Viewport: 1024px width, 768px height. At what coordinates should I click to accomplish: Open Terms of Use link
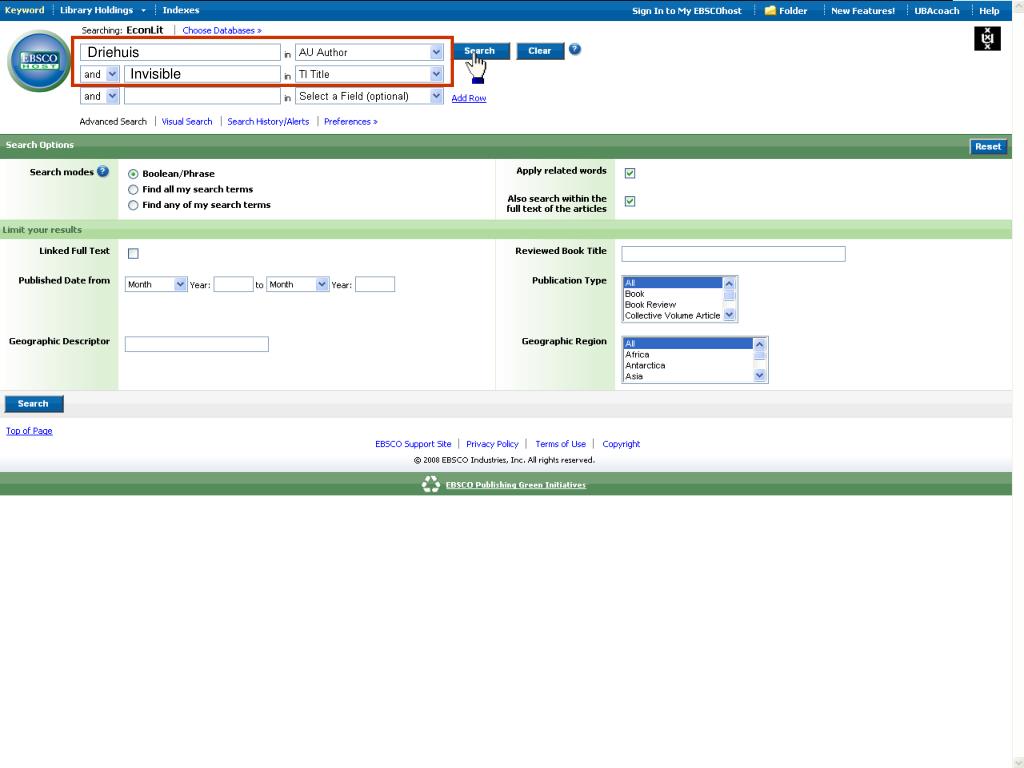(560, 444)
